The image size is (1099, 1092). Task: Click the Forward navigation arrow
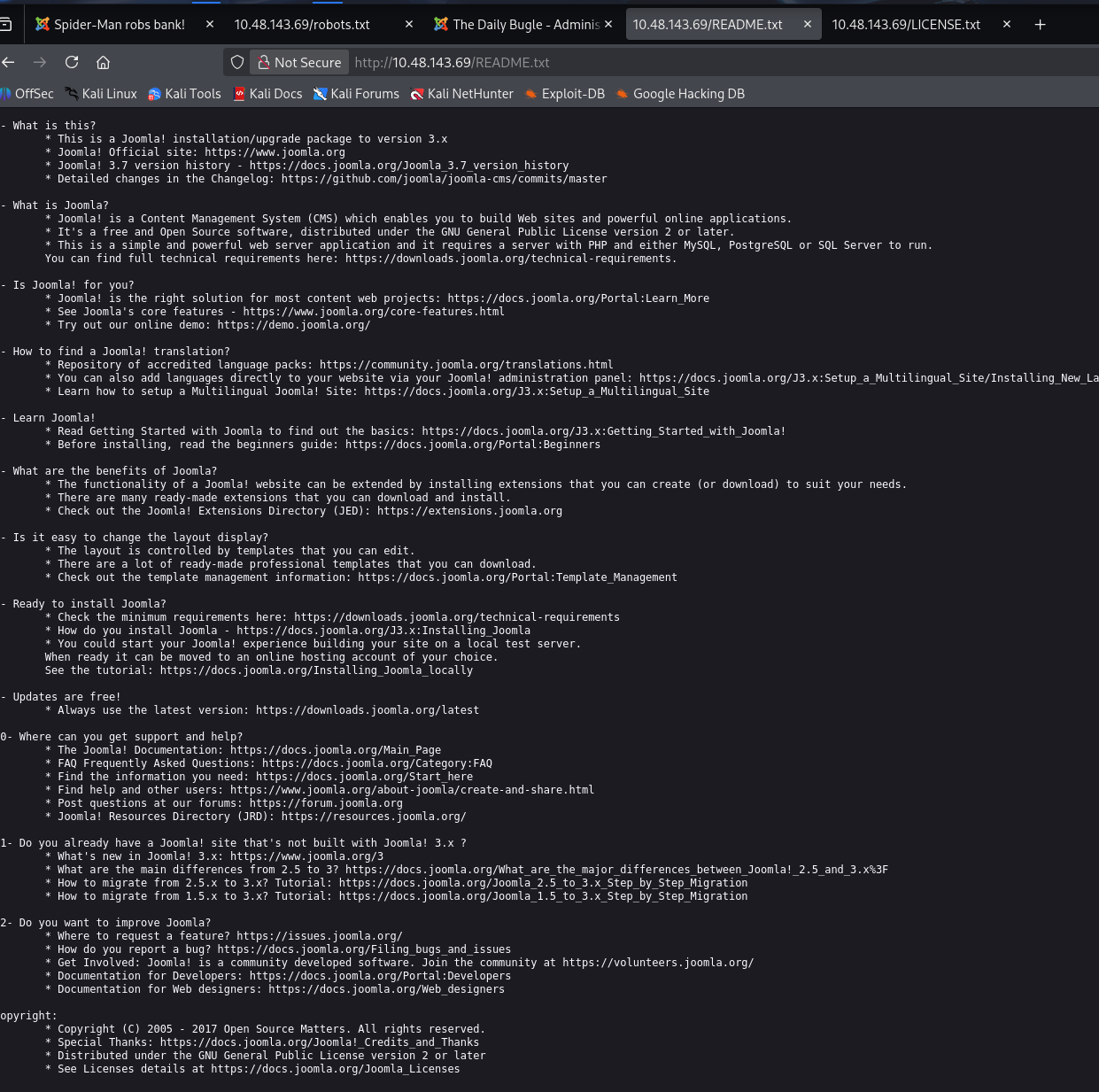tap(40, 62)
